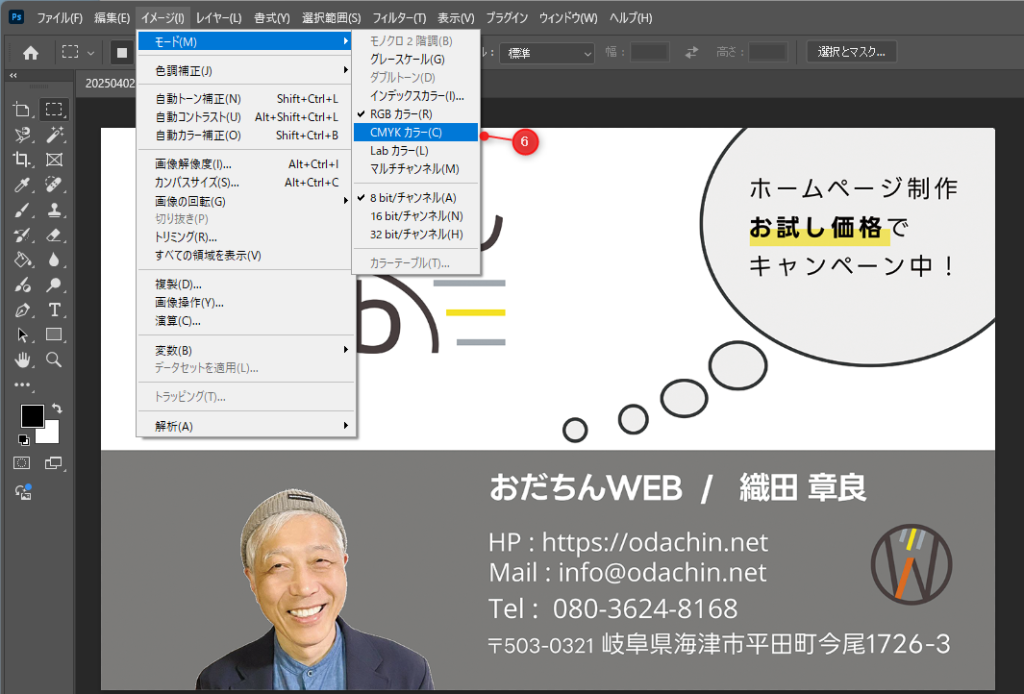Select the Eraser tool
Viewport: 1024px width, 694px height.
point(54,235)
